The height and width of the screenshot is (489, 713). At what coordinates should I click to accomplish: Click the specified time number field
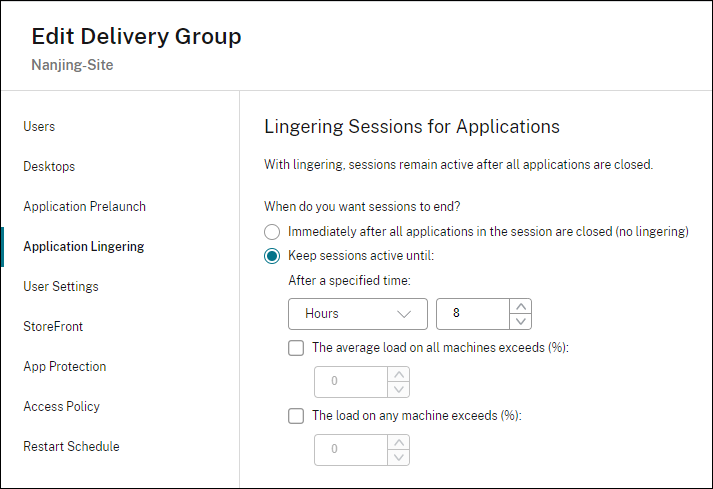pyautogui.click(x=473, y=314)
